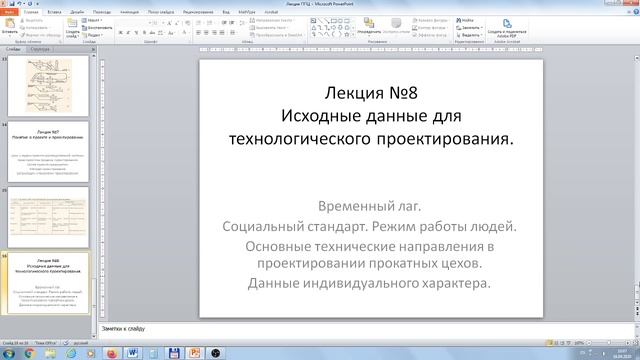Switch to Transitions (Переходы) ribbon tab
This screenshot has width=640, height=360.
pyautogui.click(x=102, y=12)
